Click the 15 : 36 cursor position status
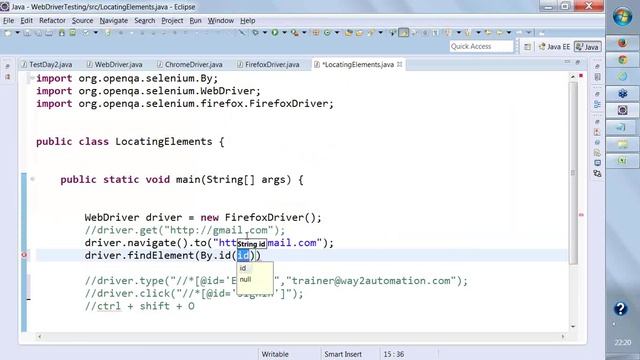640x360 pixels. point(393,354)
